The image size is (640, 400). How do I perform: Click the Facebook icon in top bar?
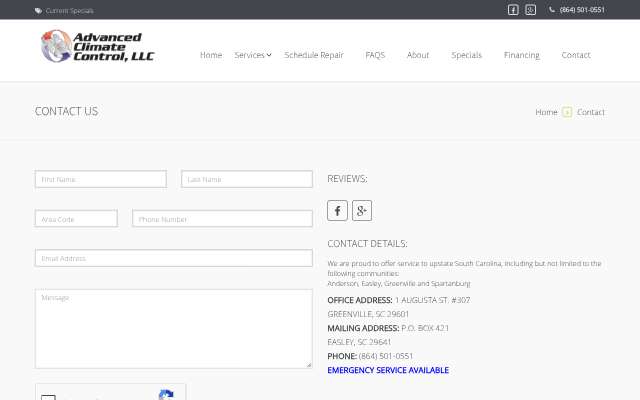click(513, 10)
